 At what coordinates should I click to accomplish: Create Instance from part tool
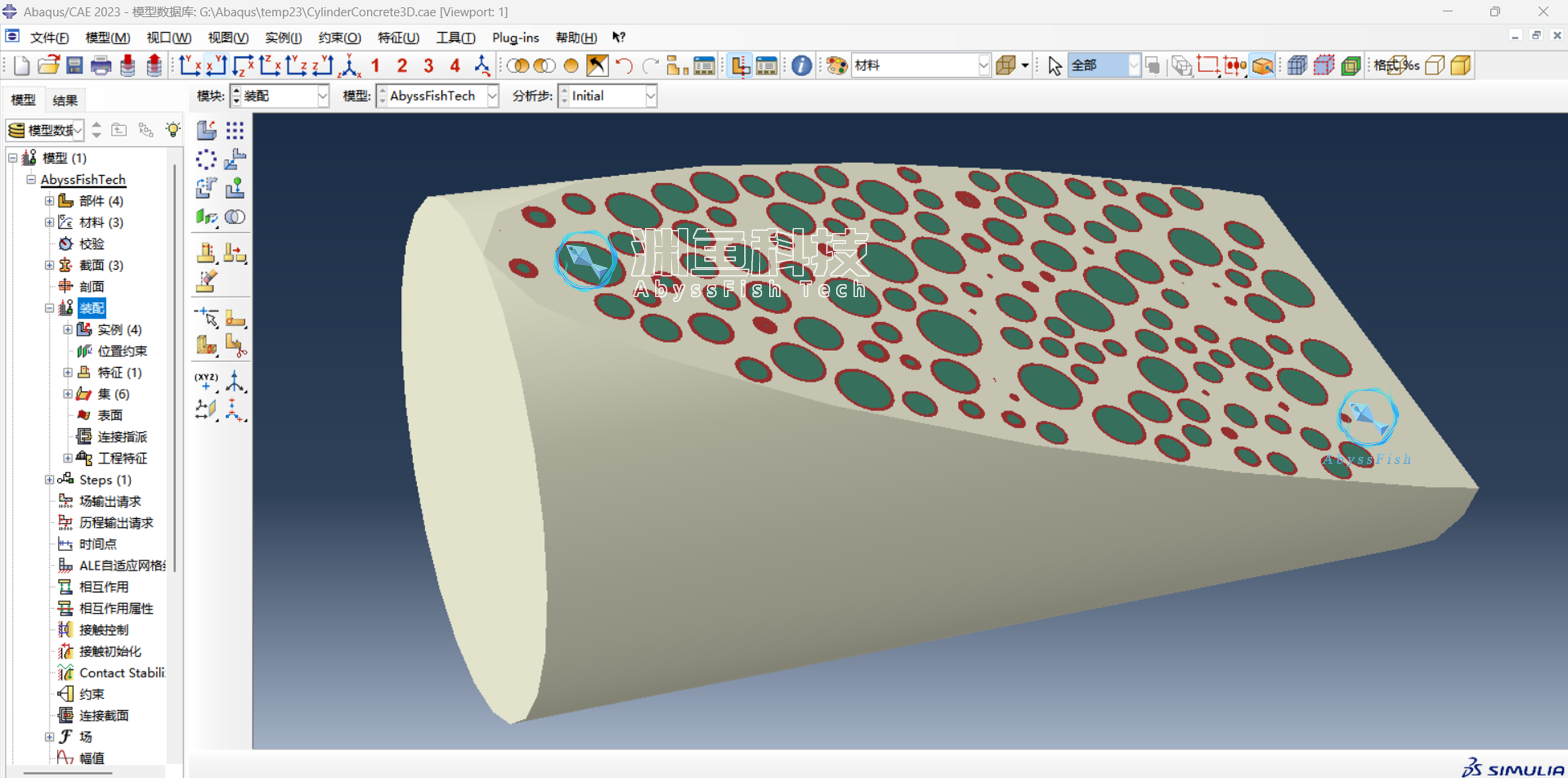tap(206, 129)
